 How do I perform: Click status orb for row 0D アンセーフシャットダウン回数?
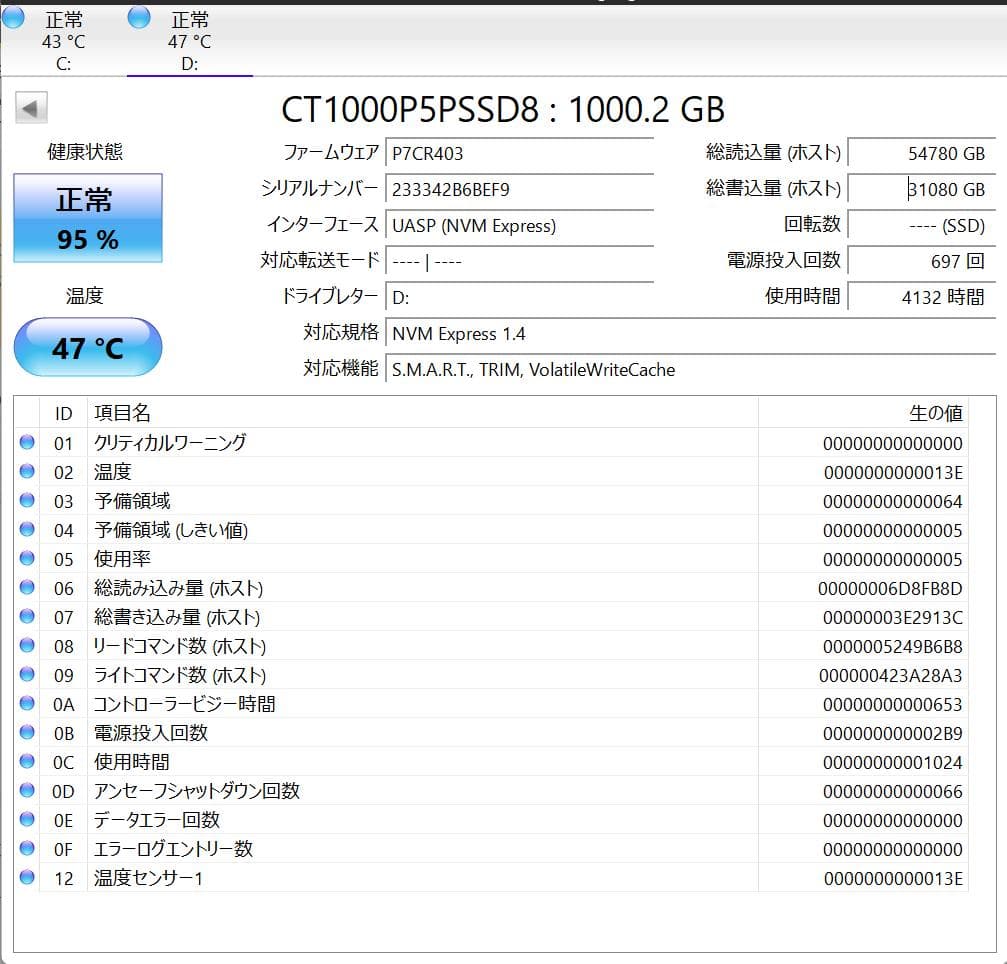click(27, 789)
